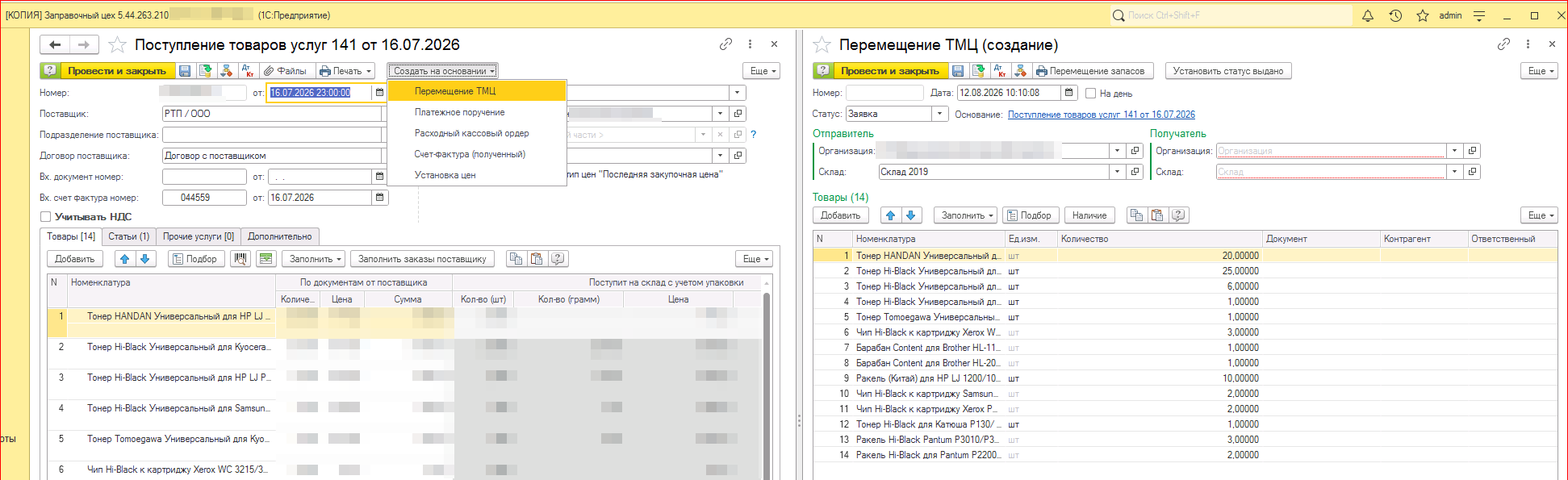Expand Заполнить dropdown in Поступление goods
The width and height of the screenshot is (1568, 480).
[x=316, y=259]
